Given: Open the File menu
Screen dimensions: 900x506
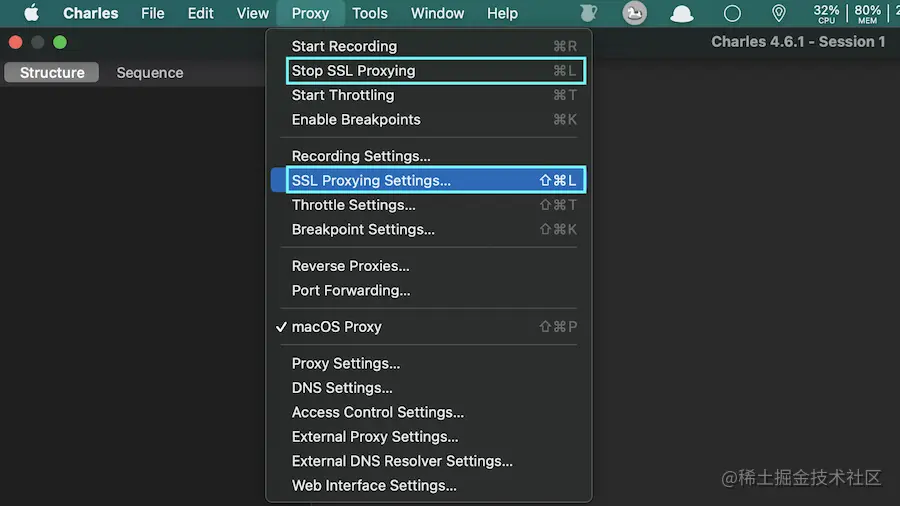Looking at the screenshot, I should pyautogui.click(x=153, y=13).
